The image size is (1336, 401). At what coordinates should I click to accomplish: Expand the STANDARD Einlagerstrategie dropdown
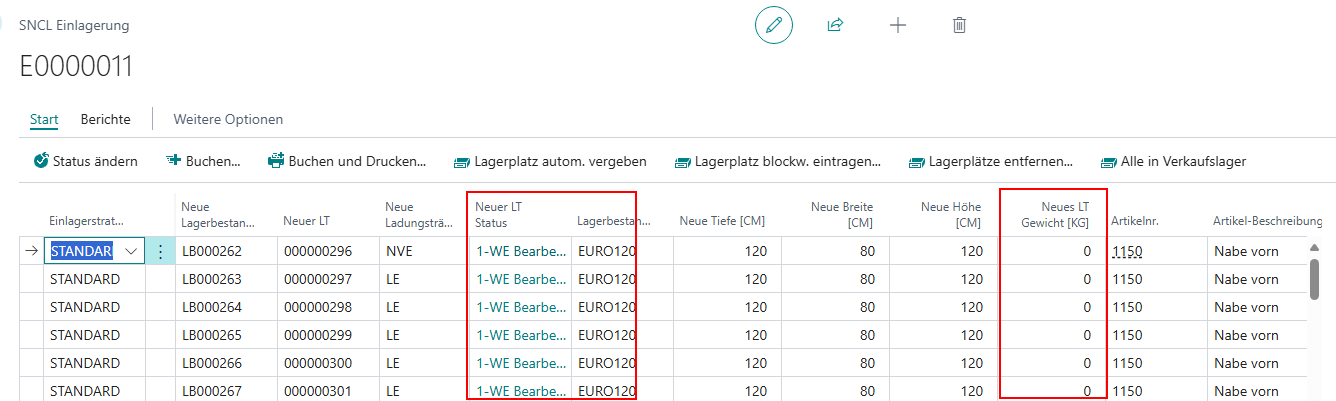pyautogui.click(x=131, y=251)
